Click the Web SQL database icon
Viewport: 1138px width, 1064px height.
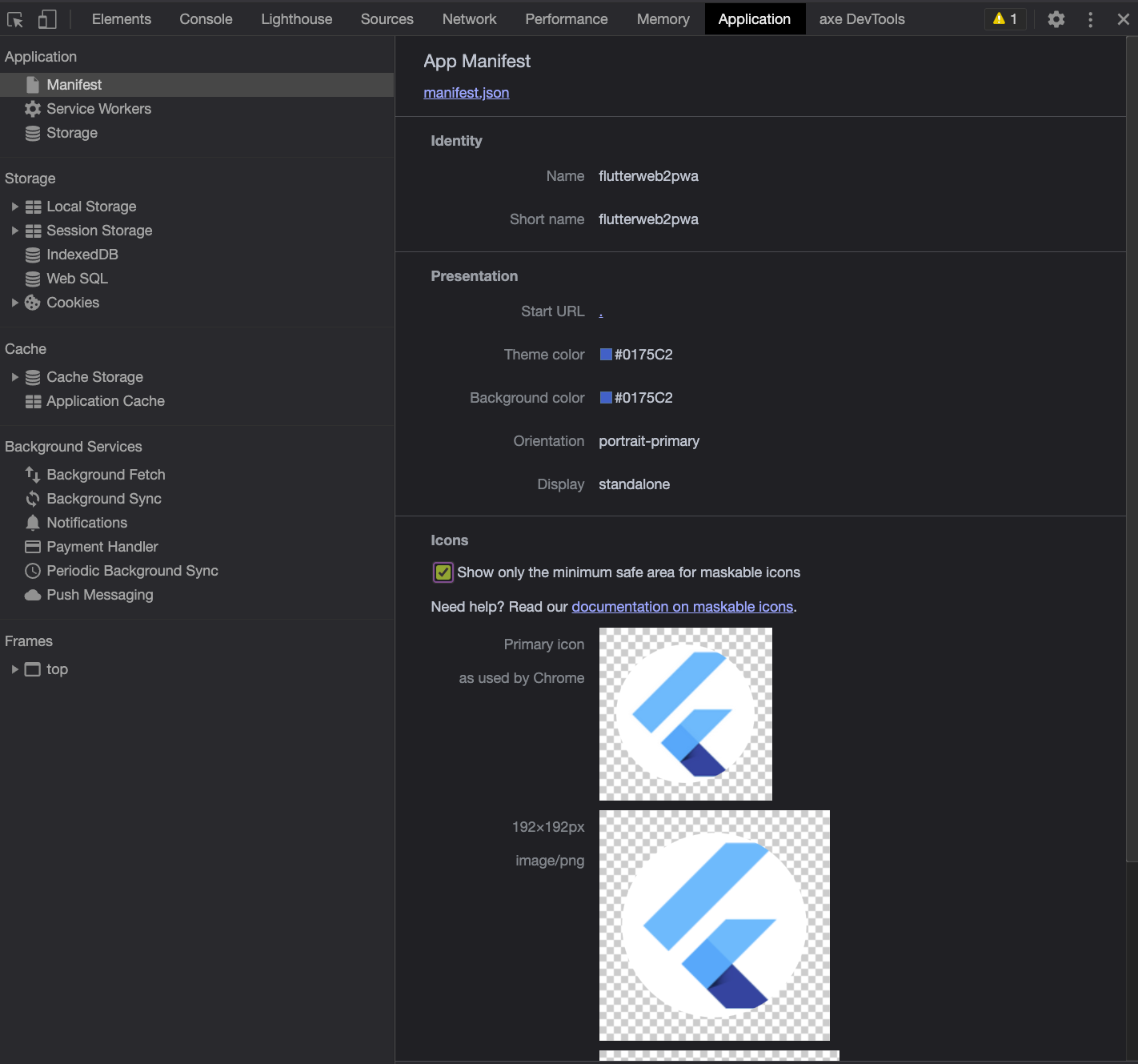pos(33,279)
